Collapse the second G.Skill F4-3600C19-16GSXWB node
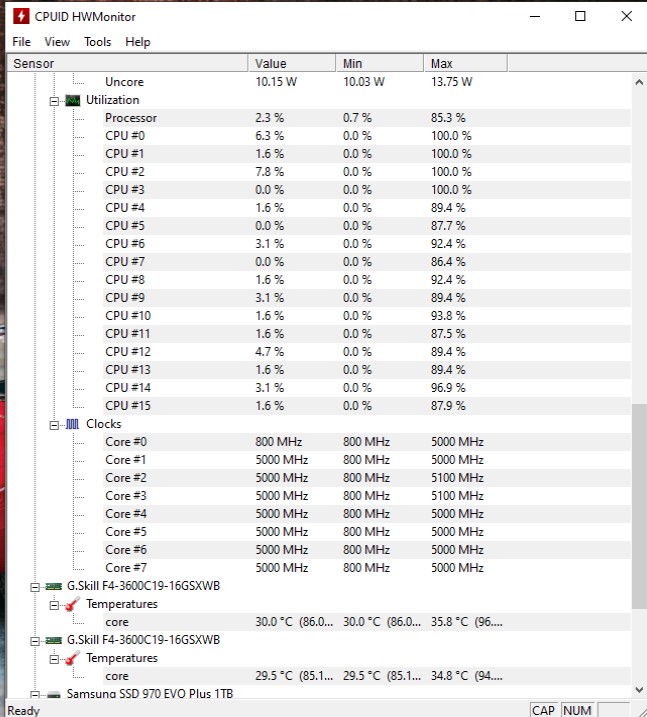647x717 pixels. click(x=35, y=641)
